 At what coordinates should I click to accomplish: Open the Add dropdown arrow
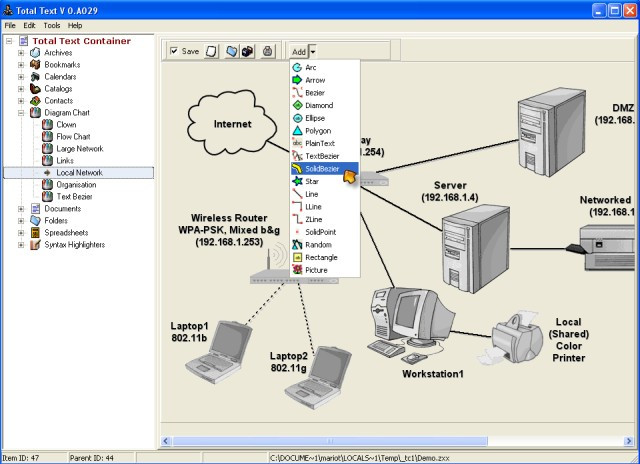point(313,52)
